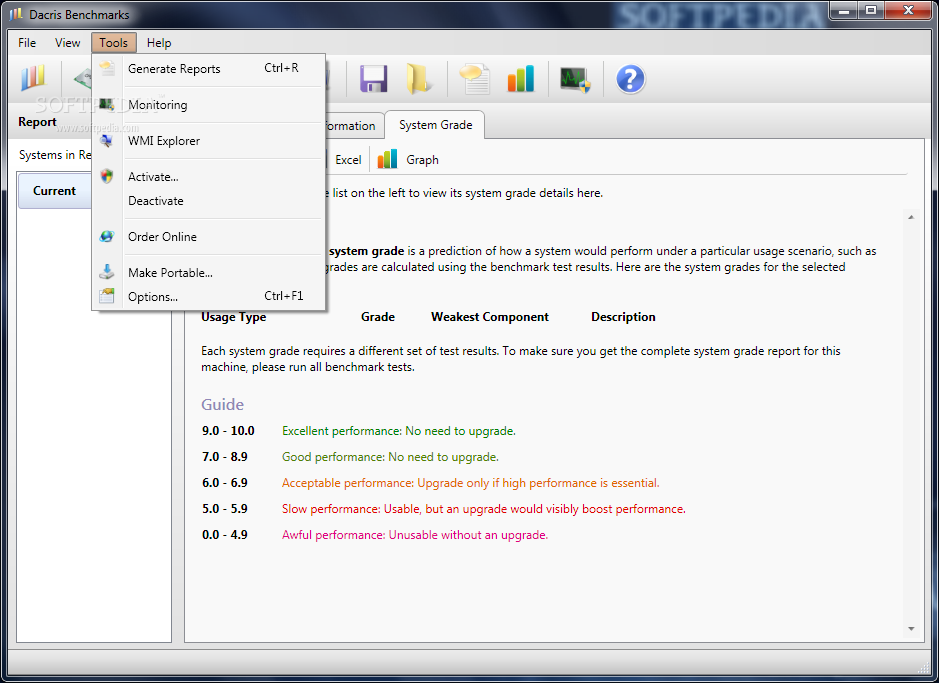Click the Make Portable download icon
The width and height of the screenshot is (939, 683).
click(107, 272)
